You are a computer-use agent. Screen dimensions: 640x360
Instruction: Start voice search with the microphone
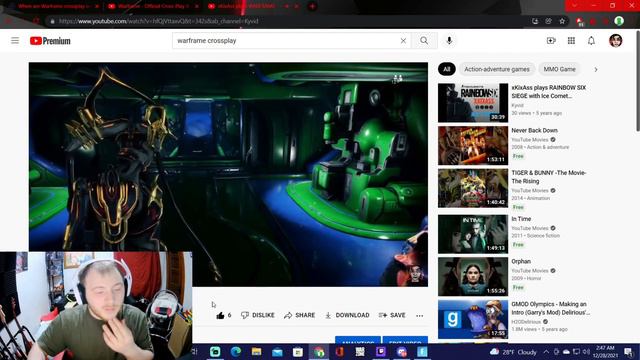tap(449, 40)
